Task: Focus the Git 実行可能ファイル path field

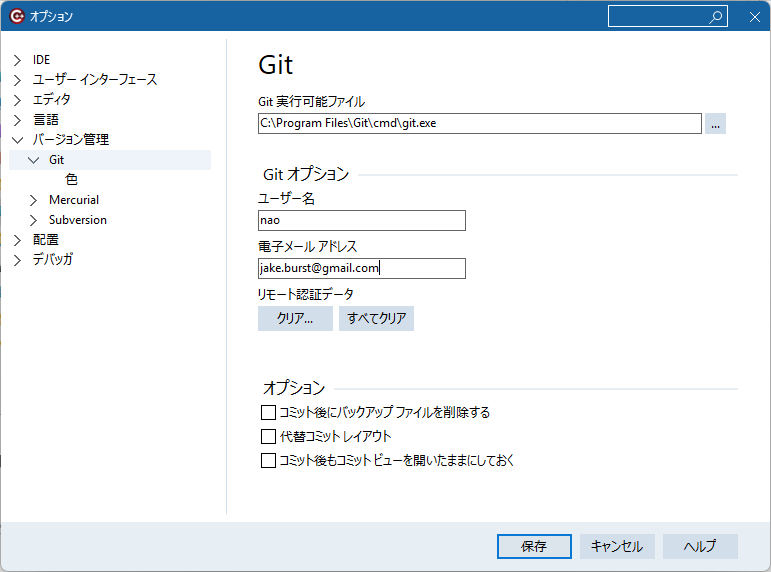Action: pos(479,123)
